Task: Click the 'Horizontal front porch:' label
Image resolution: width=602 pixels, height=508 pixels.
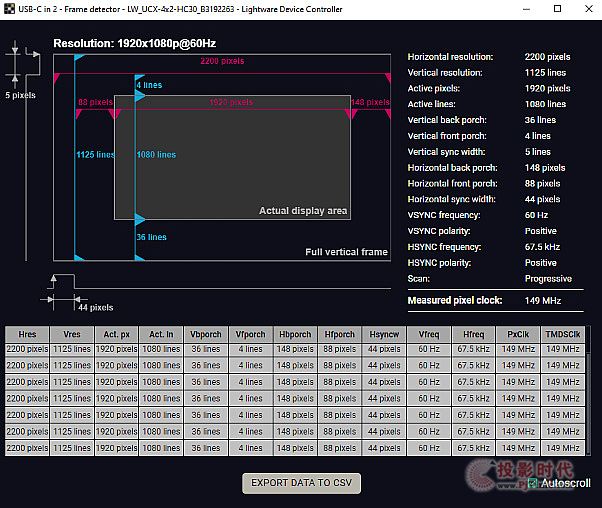Action: point(452,184)
